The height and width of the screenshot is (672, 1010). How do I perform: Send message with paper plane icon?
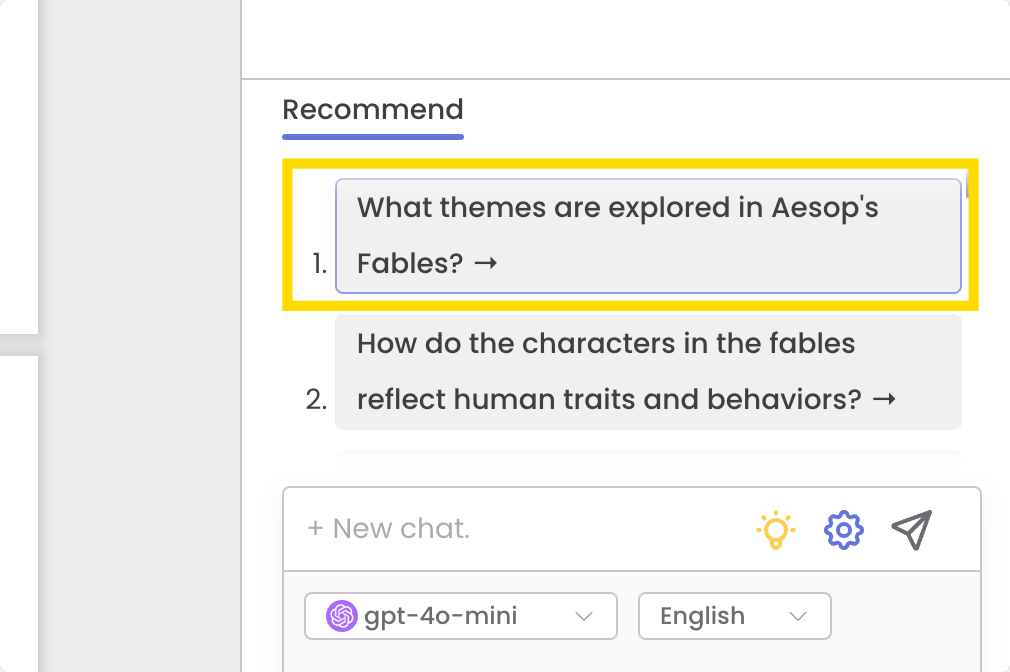point(911,530)
